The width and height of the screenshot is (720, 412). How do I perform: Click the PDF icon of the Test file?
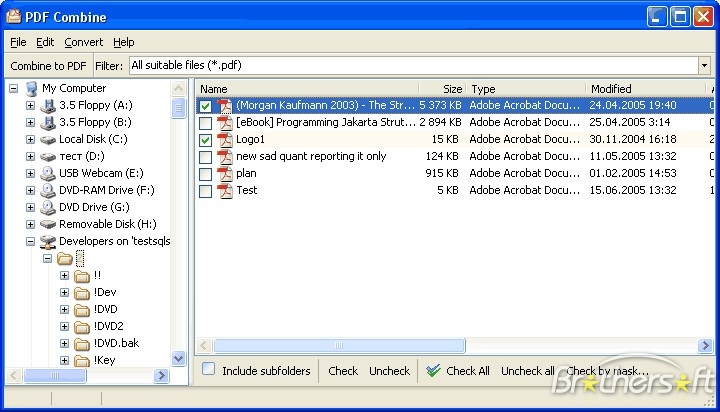pos(224,191)
